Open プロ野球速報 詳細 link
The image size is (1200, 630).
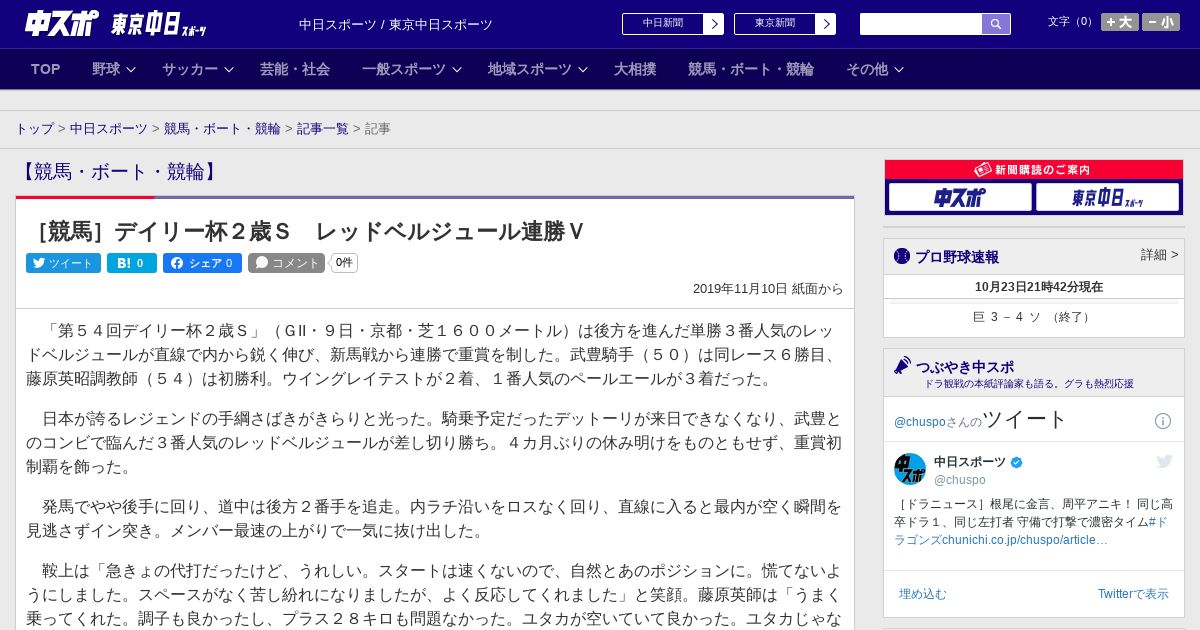click(x=1159, y=255)
